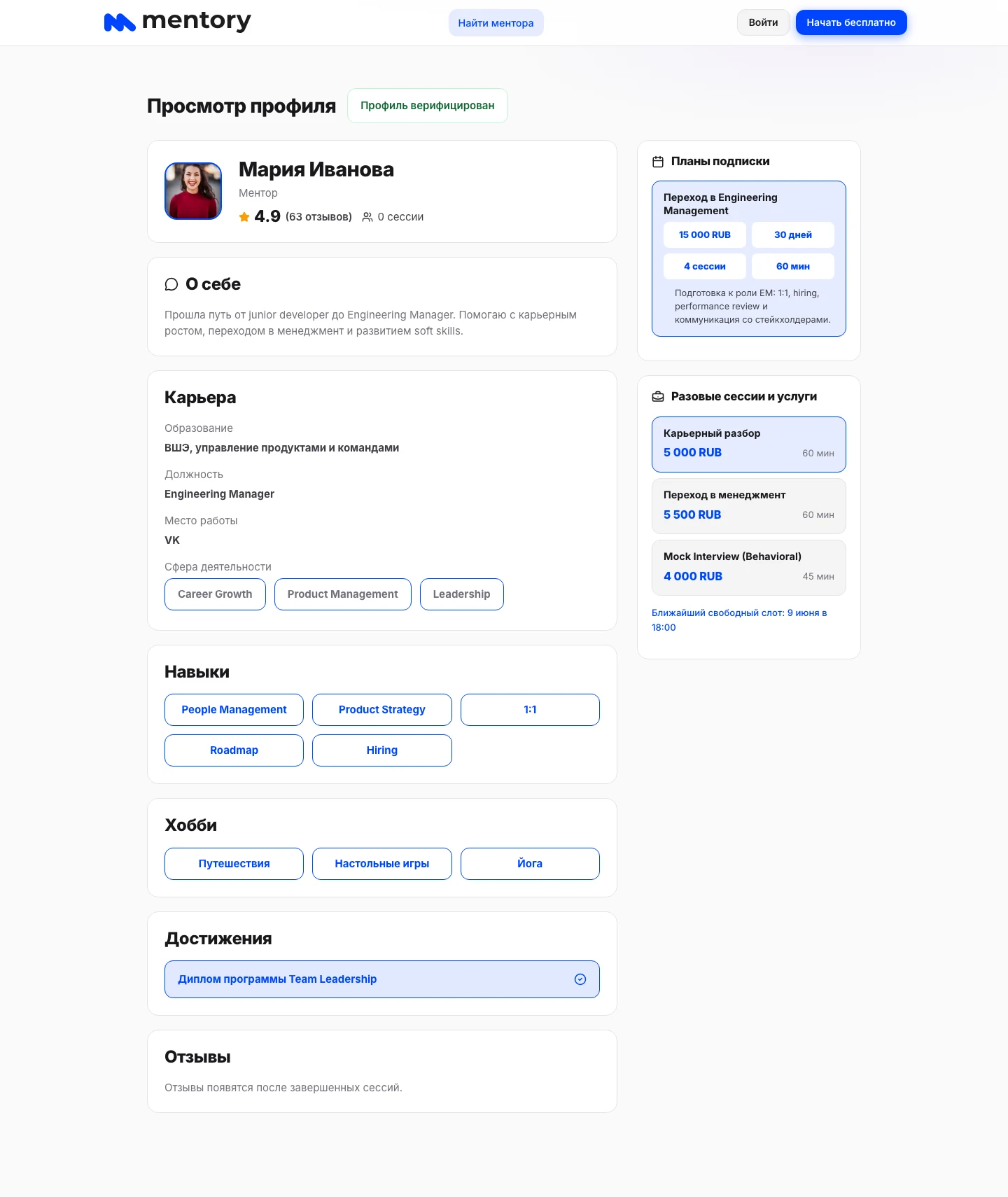Click the speech bubble icon beside О себе

[x=171, y=284]
